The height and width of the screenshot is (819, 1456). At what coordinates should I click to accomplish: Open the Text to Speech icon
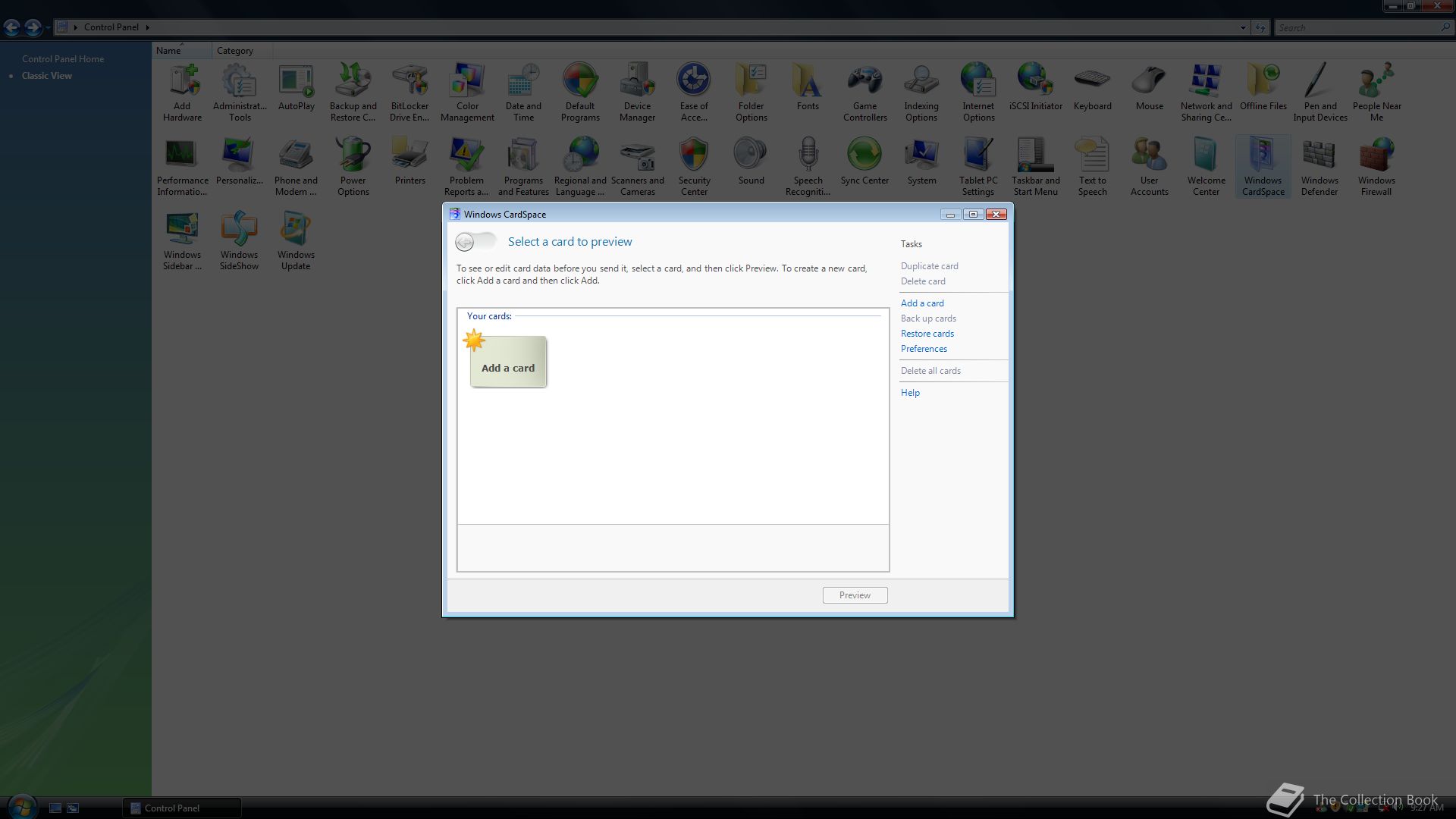tap(1093, 167)
